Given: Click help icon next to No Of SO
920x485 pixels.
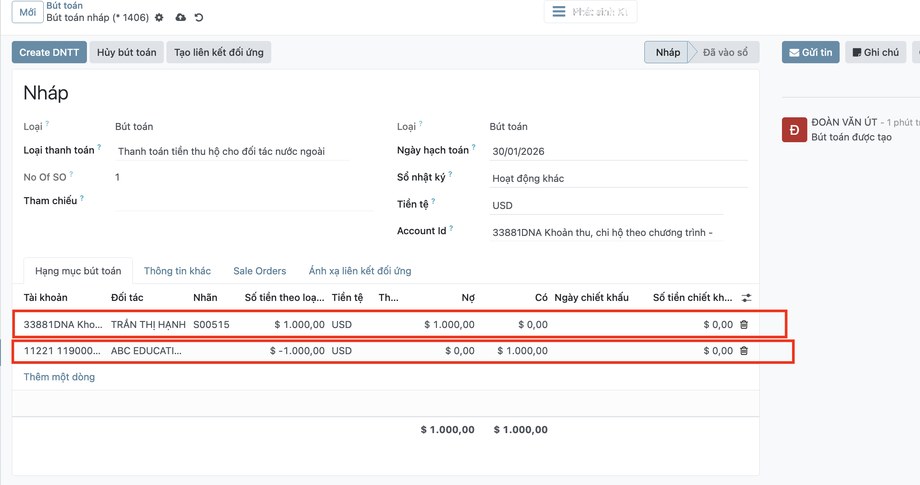Looking at the screenshot, I should [71, 174].
